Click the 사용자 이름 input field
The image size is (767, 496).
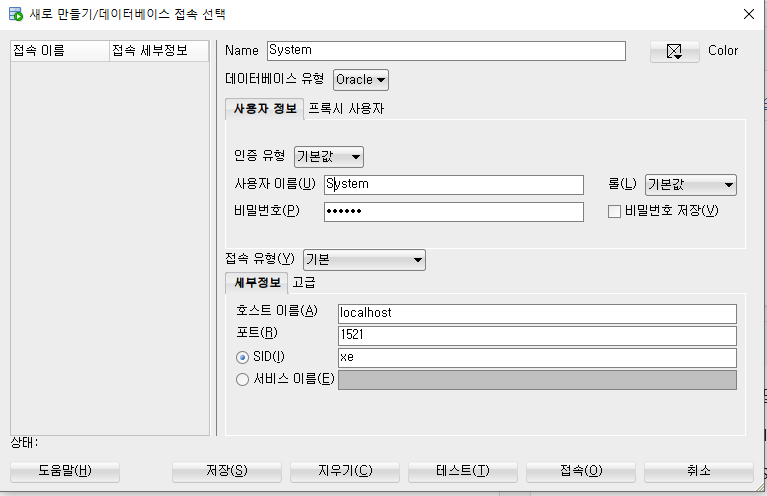pos(453,185)
